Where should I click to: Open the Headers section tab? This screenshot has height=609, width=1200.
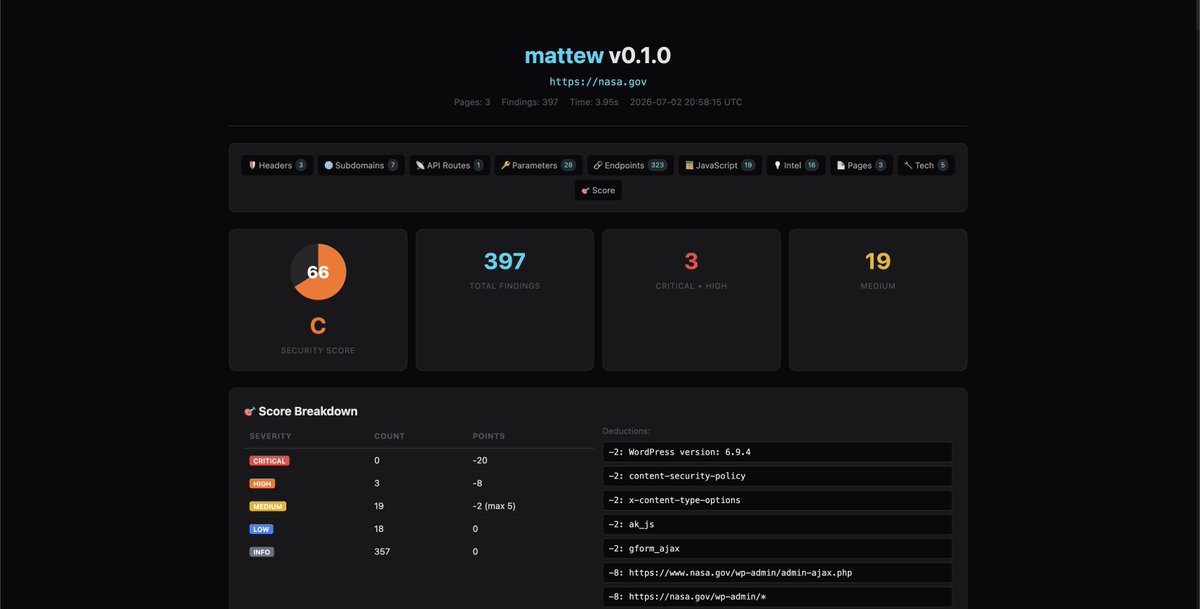pyautogui.click(x=277, y=165)
